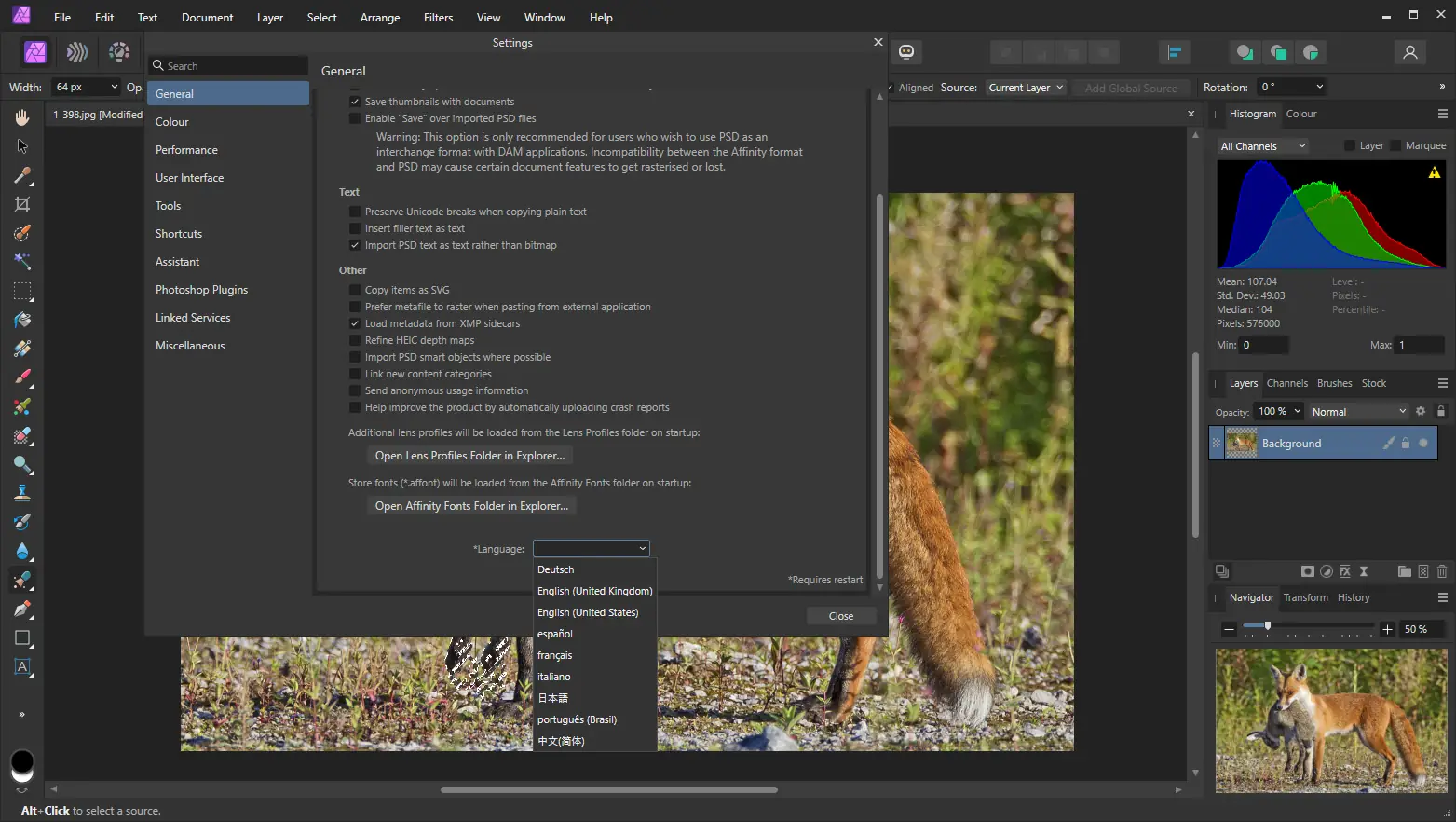Open the Filters menu

438,18
